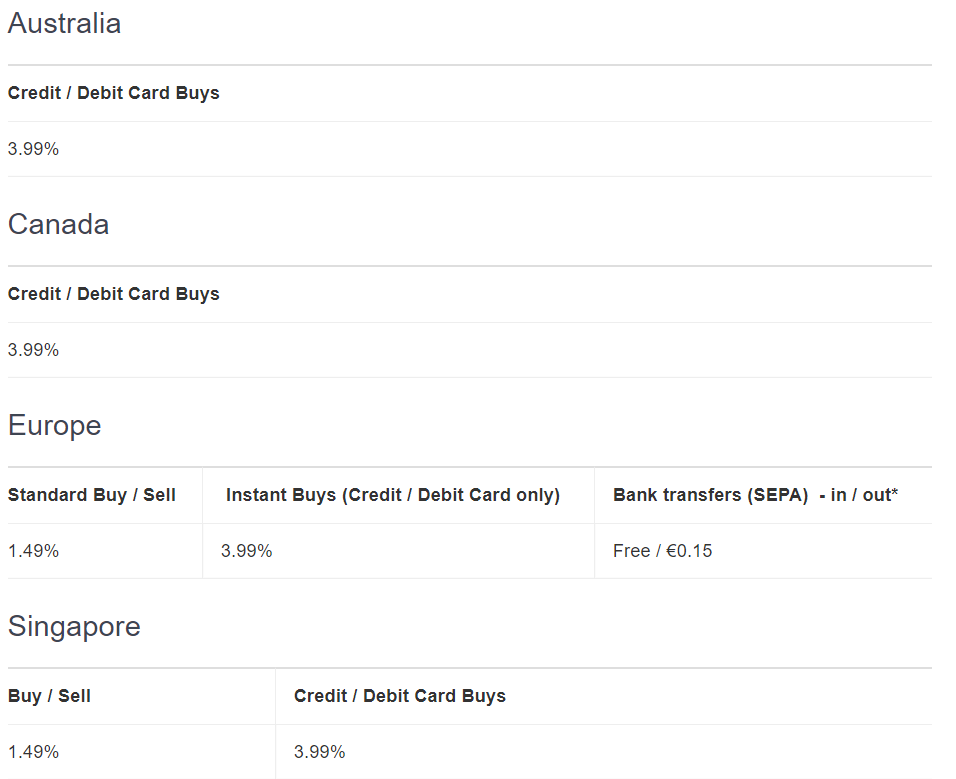Click Singapore's 3.99% card buy fee
Viewport: 956px width, 779px height.
(x=319, y=752)
